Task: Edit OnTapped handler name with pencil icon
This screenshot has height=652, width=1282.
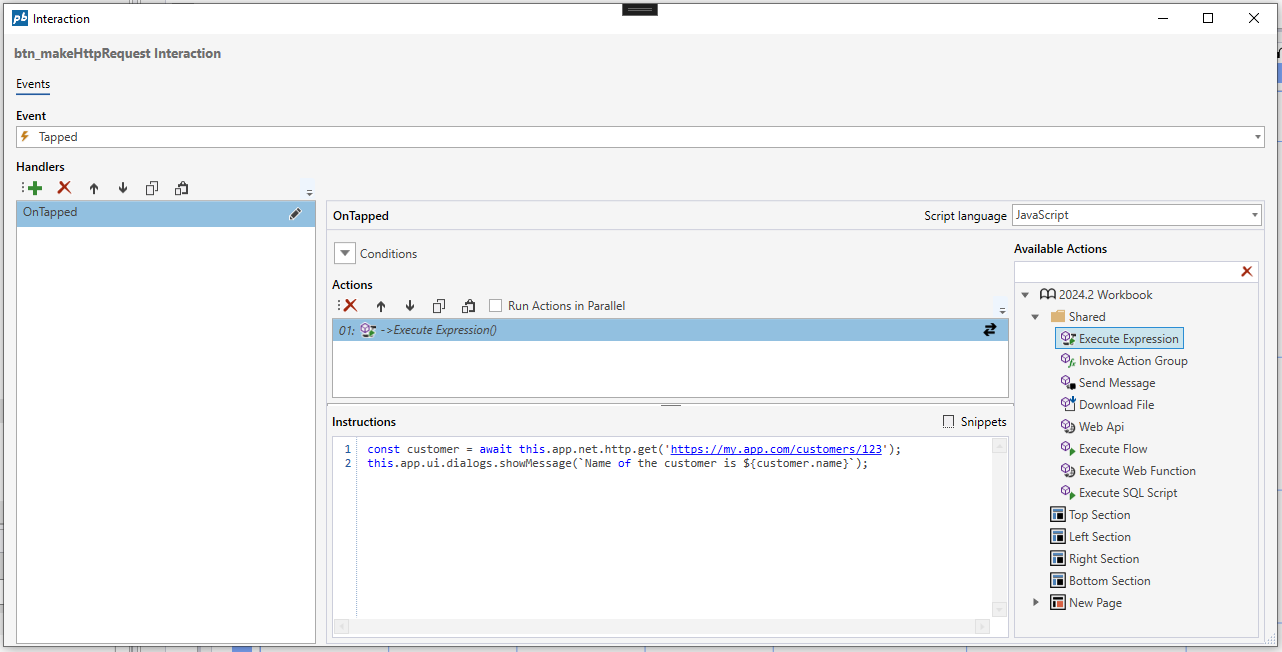Action: coord(295,213)
